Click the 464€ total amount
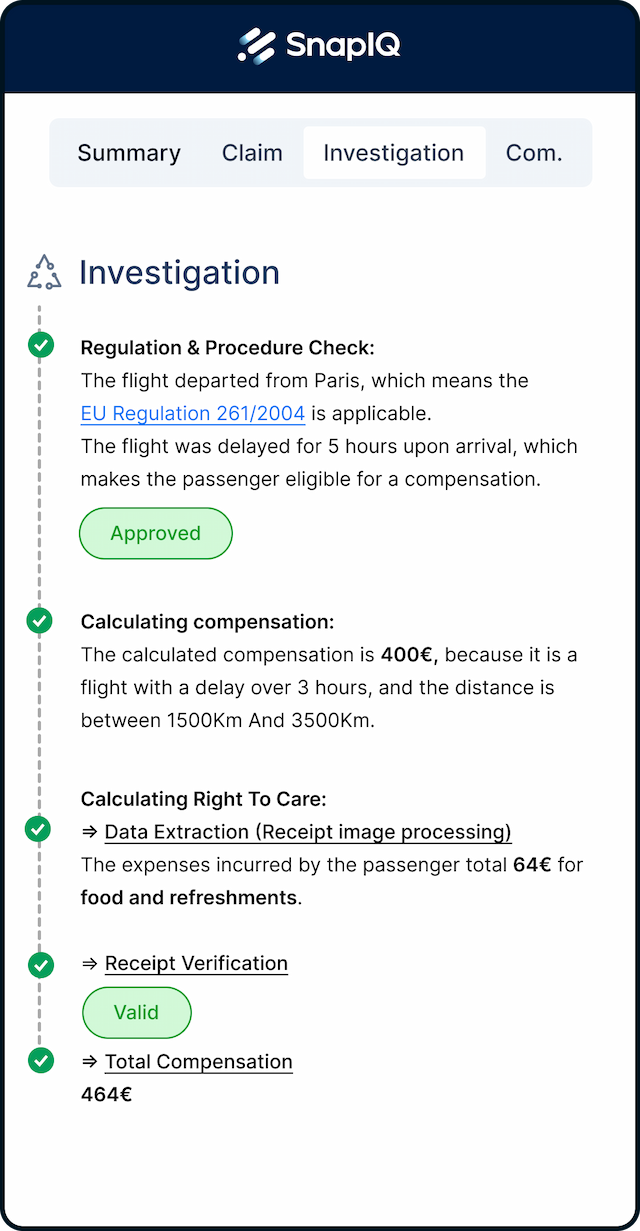640x1231 pixels. pyautogui.click(x=106, y=1094)
